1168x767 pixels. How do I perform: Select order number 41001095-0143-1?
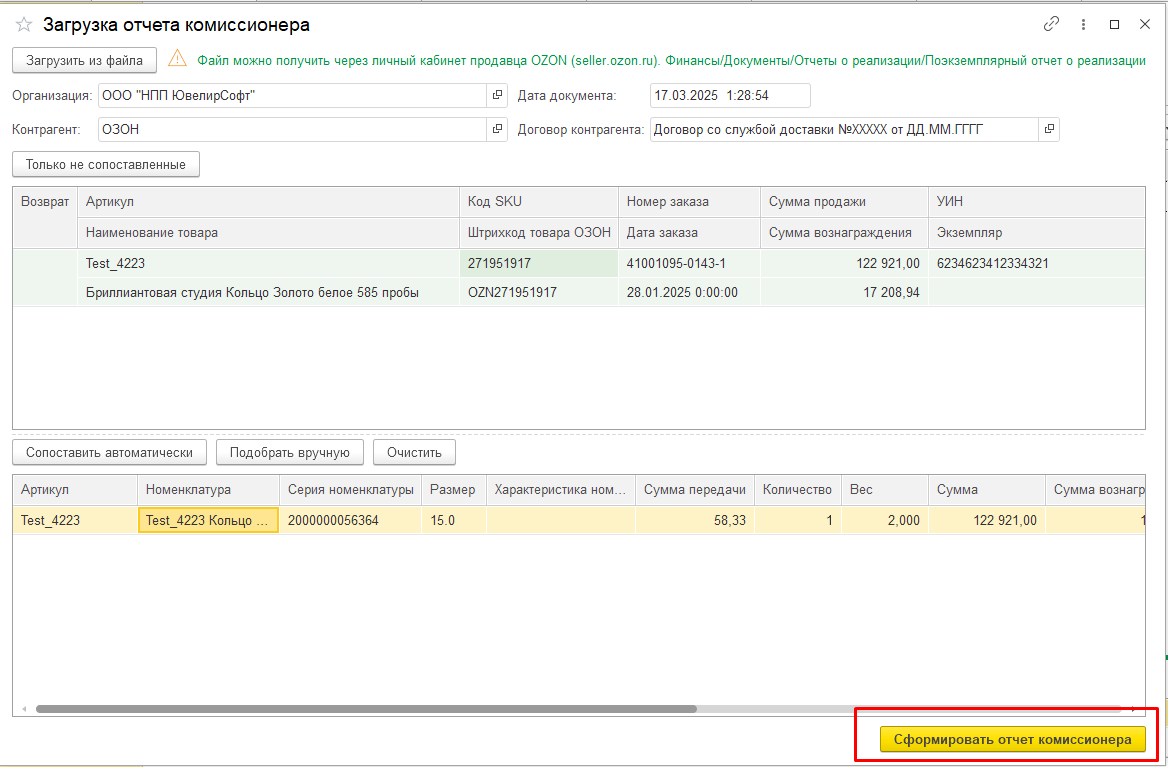[x=689, y=264]
